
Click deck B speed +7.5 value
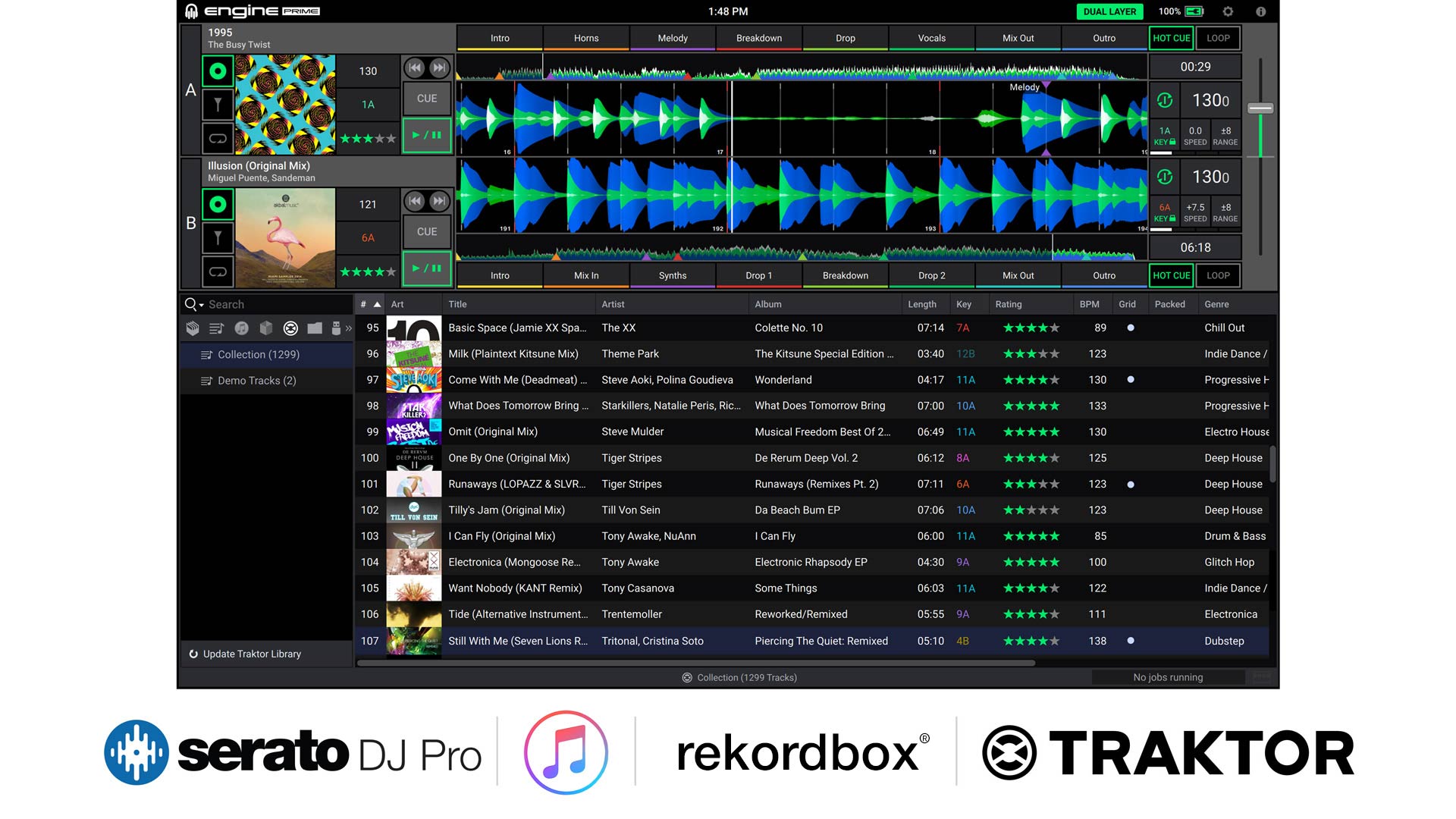point(1195,212)
